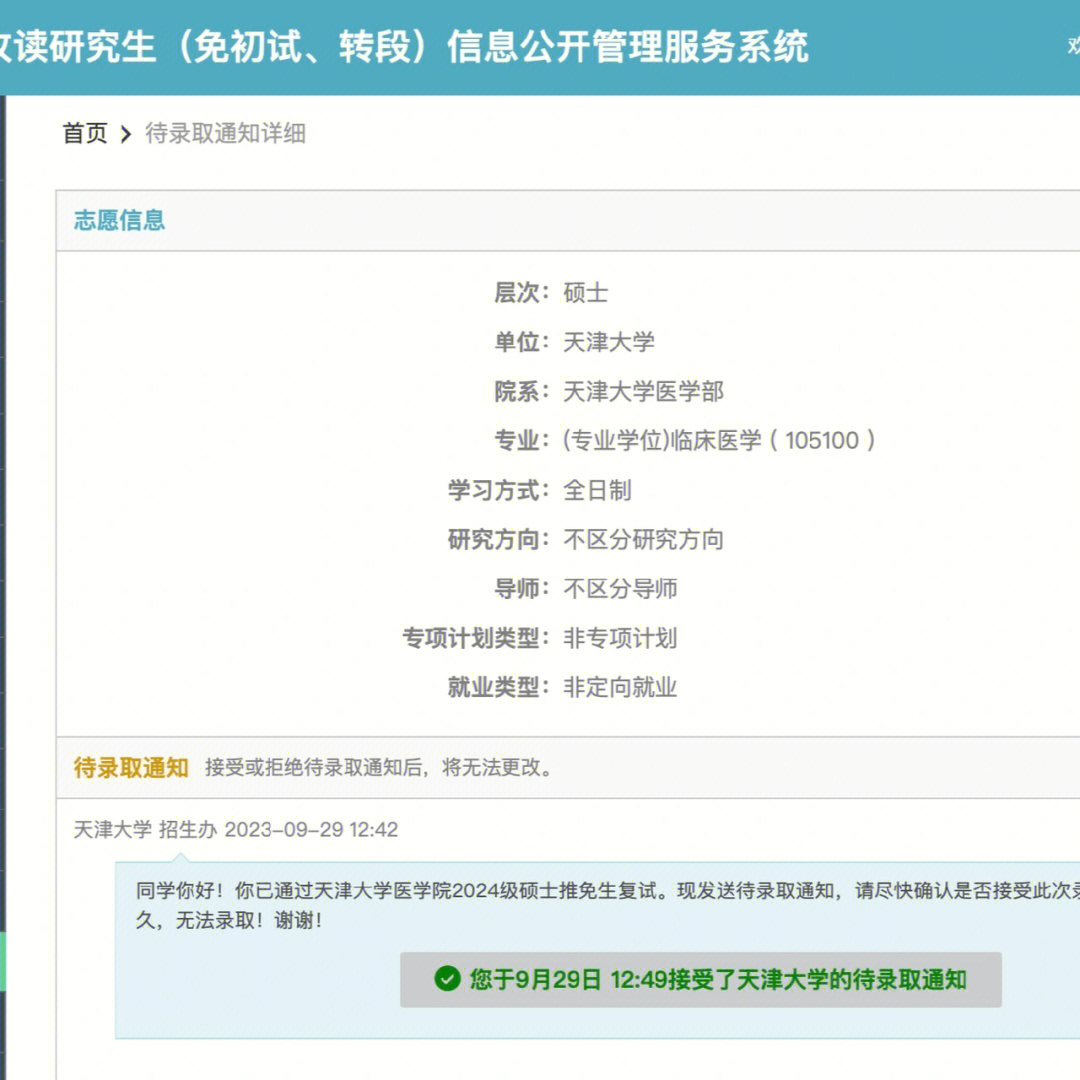Image resolution: width=1080 pixels, height=1080 pixels.
Task: Click the 天津大学 招生办 2023-09-29 12:42 sender line
Action: pyautogui.click(x=236, y=829)
